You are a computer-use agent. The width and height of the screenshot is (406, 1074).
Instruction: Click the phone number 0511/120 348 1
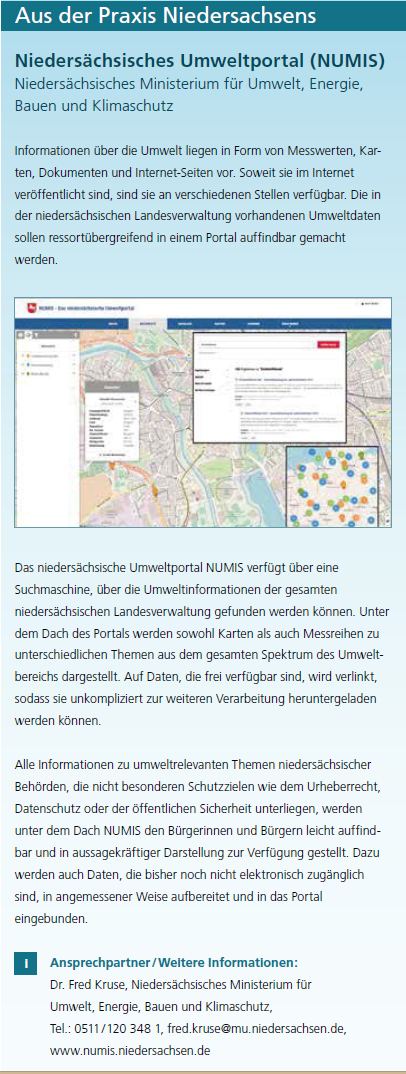[116, 1029]
